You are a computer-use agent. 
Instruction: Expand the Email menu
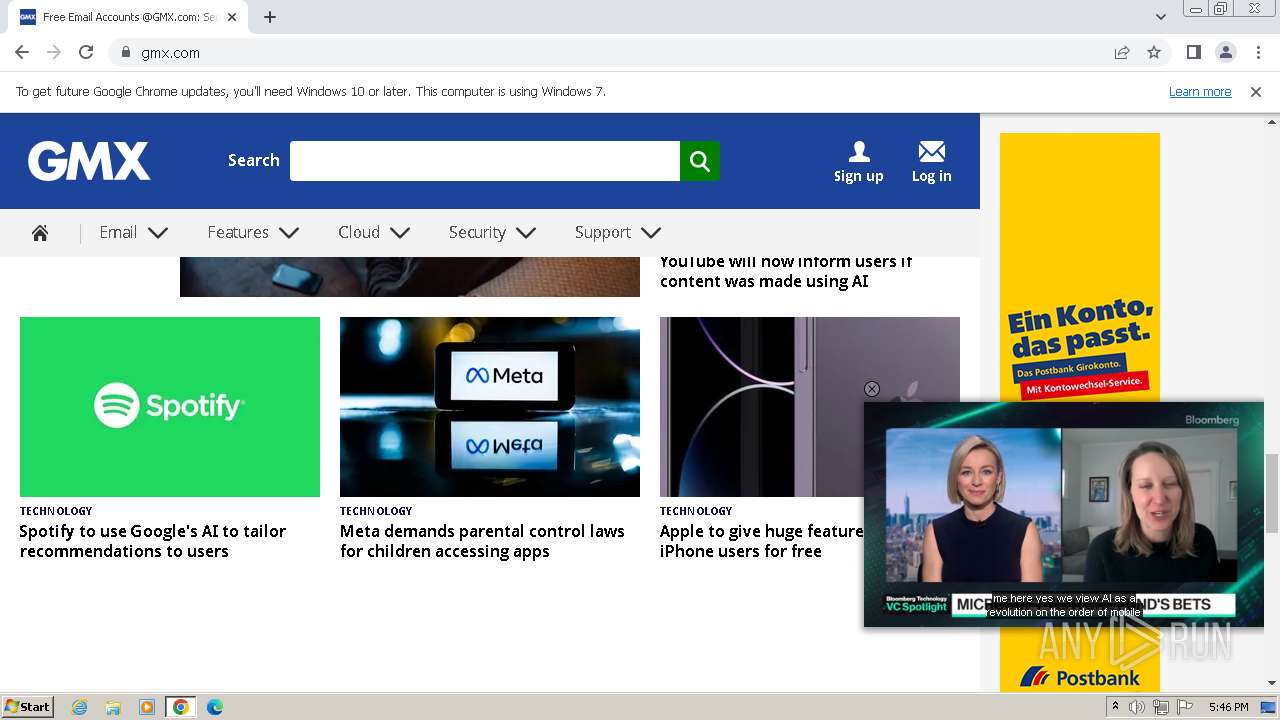(x=134, y=233)
